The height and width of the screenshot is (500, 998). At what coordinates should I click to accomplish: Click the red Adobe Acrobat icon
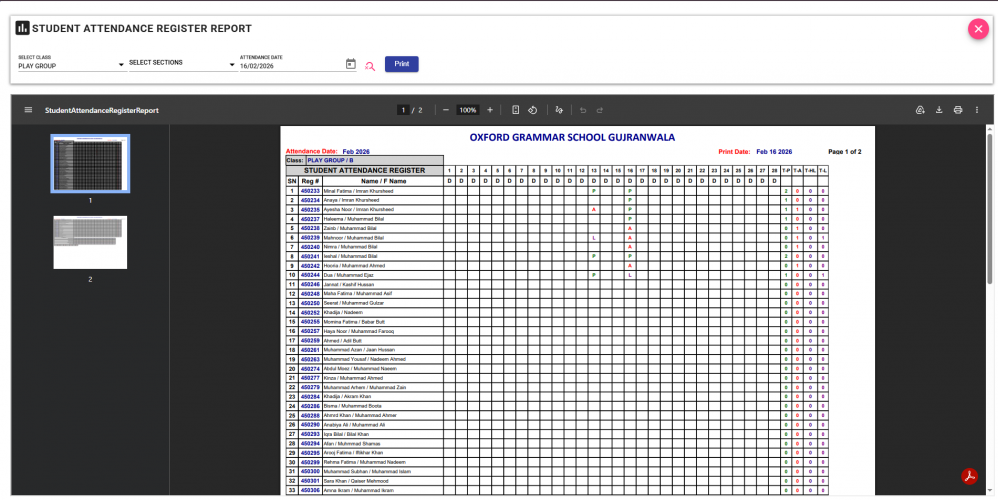click(969, 476)
